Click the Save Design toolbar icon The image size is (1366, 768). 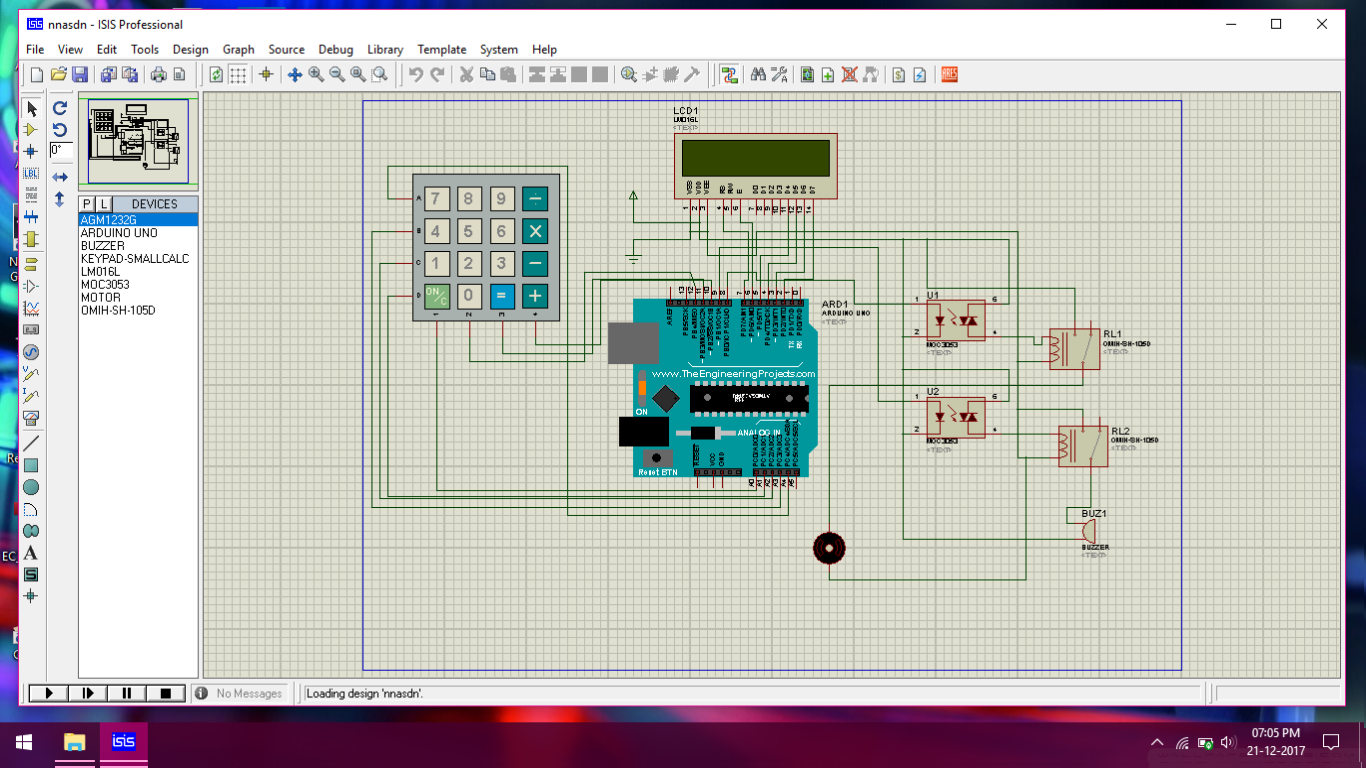[x=80, y=74]
